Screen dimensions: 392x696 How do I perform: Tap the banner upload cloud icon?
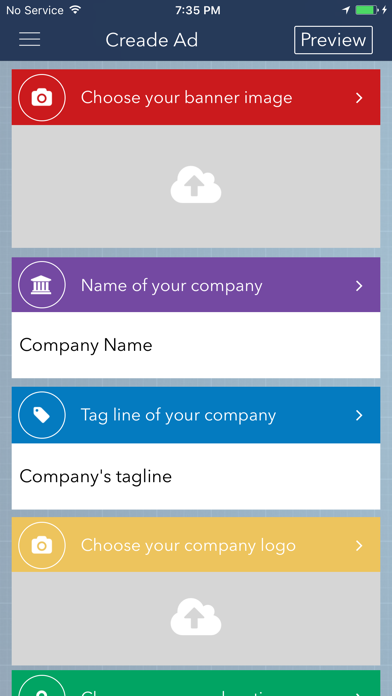[196, 185]
